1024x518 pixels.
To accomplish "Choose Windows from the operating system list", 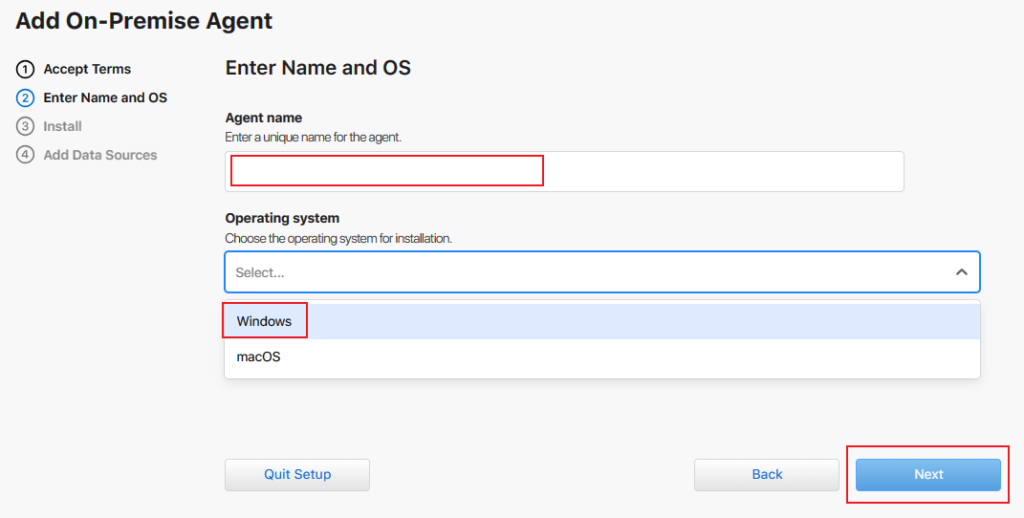I will [265, 321].
